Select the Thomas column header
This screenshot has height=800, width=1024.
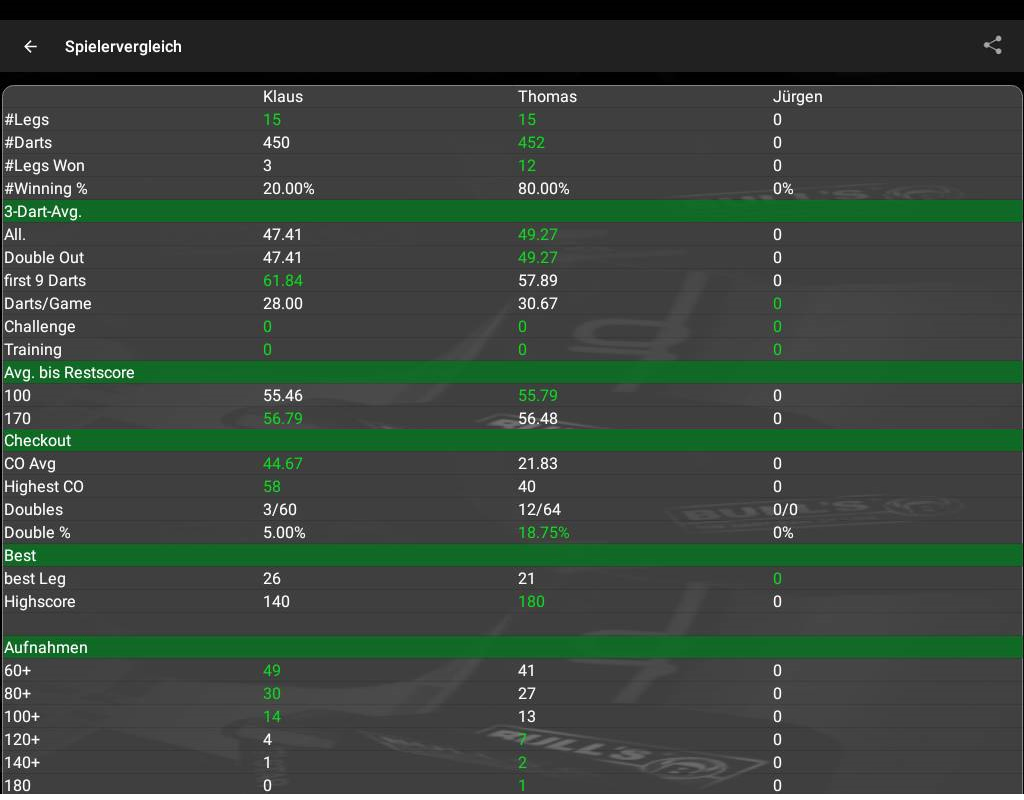click(547, 97)
